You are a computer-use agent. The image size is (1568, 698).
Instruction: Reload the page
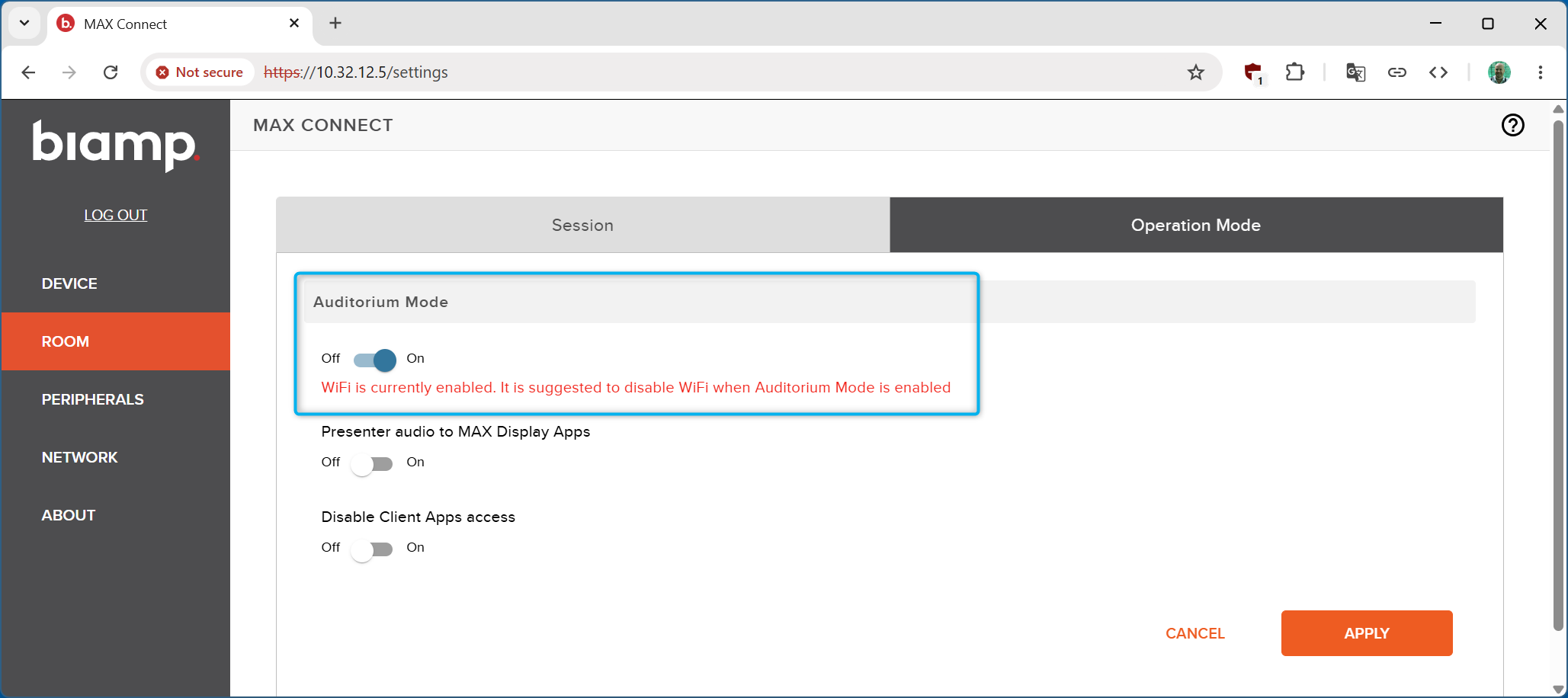pos(111,72)
